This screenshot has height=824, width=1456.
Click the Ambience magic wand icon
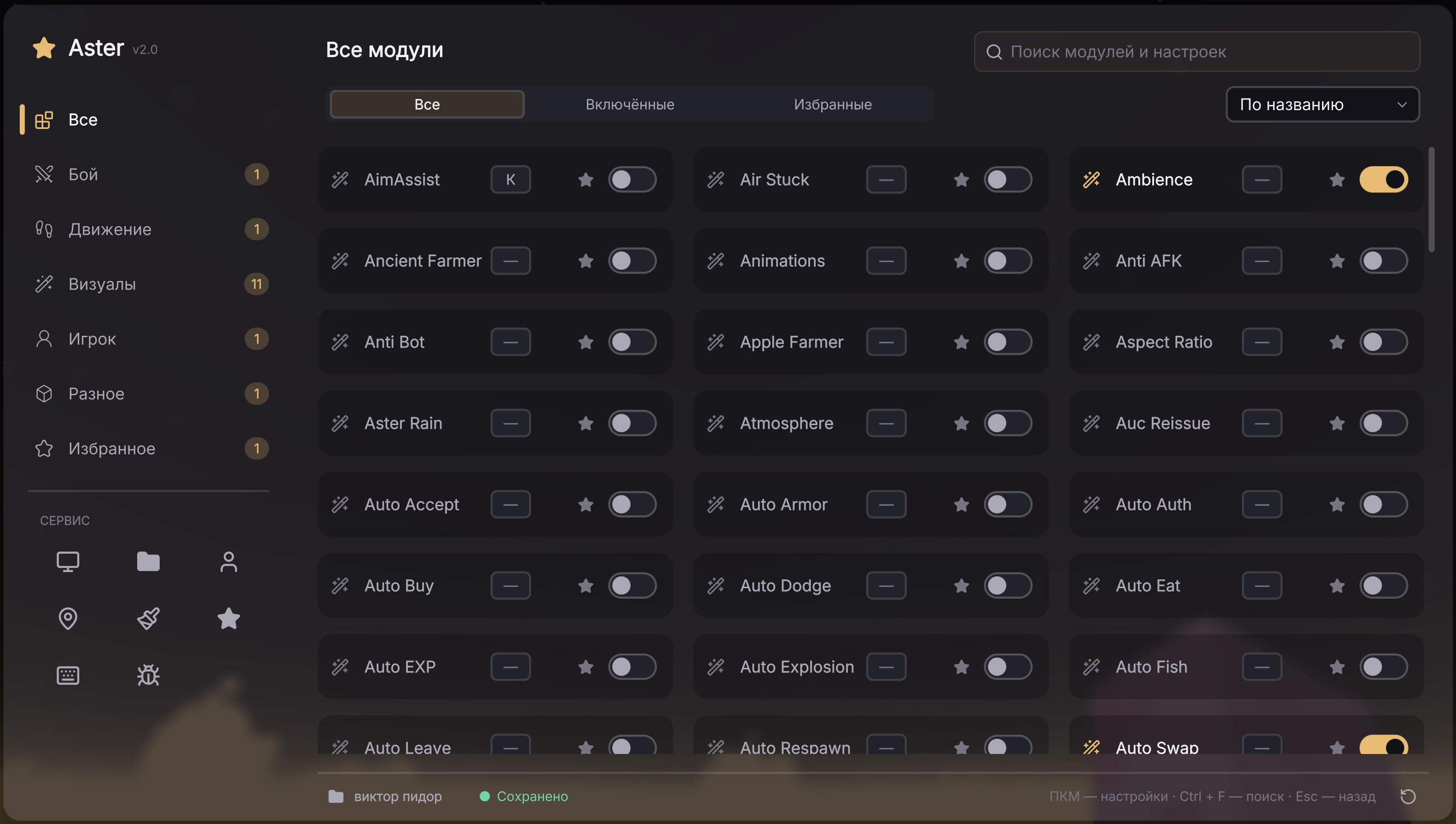[x=1091, y=180]
